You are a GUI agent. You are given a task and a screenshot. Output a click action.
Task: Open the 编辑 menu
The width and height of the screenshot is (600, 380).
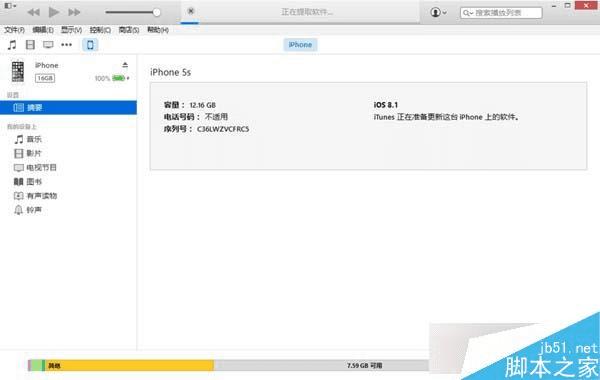[x=43, y=30]
